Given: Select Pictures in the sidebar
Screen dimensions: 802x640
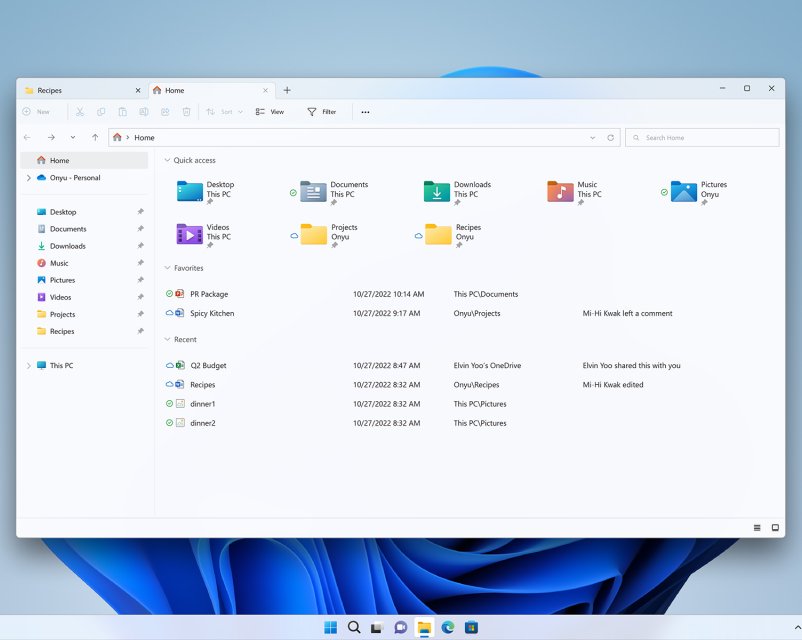Looking at the screenshot, I should click(x=84, y=280).
